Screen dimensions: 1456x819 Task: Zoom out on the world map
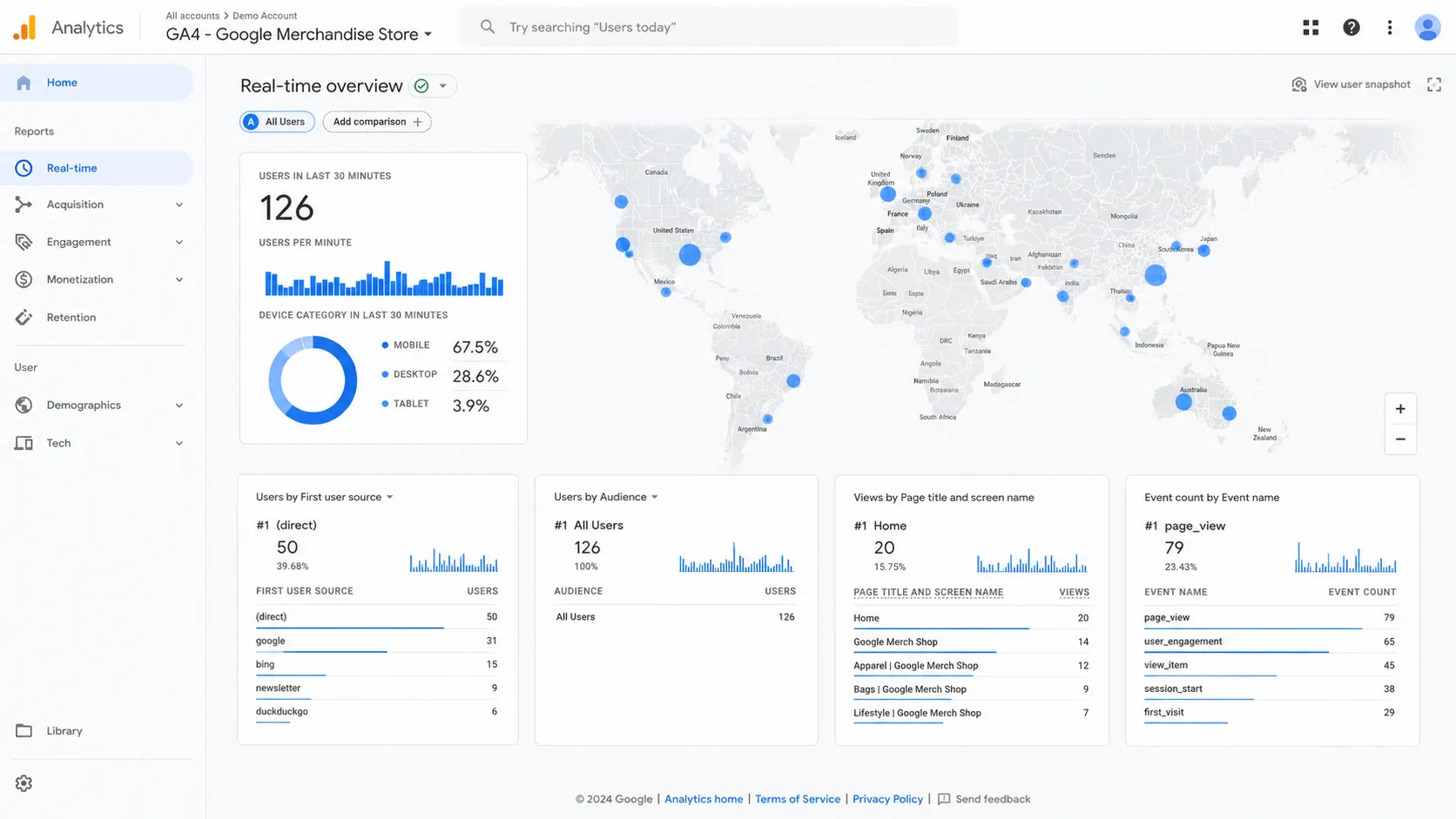point(1400,440)
